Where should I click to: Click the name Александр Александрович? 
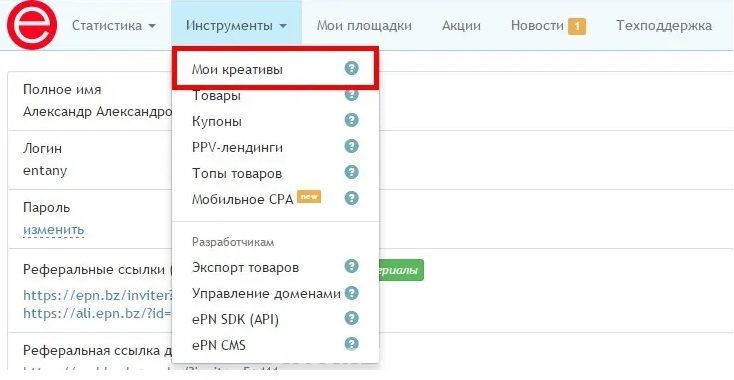click(98, 112)
